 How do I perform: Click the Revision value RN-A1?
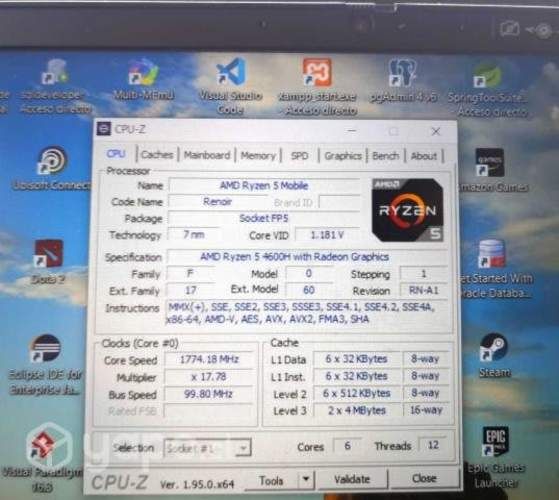(424, 290)
